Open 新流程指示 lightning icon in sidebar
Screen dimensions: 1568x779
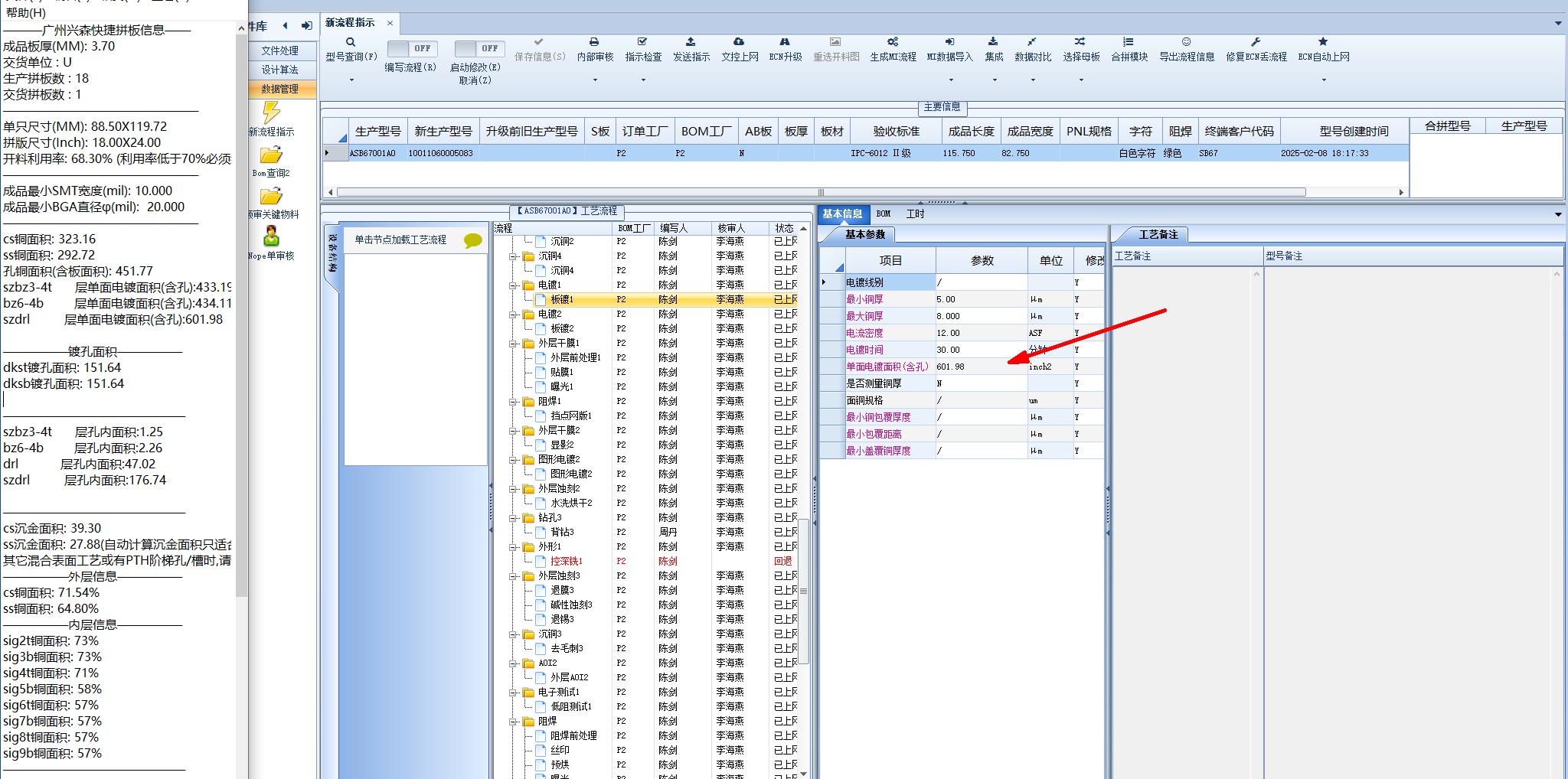pyautogui.click(x=271, y=112)
